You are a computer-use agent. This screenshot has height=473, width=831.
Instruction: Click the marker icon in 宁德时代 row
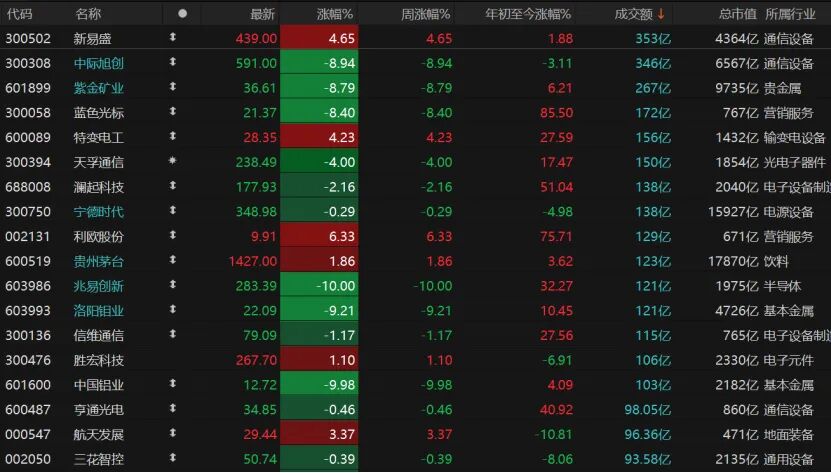pos(172,211)
